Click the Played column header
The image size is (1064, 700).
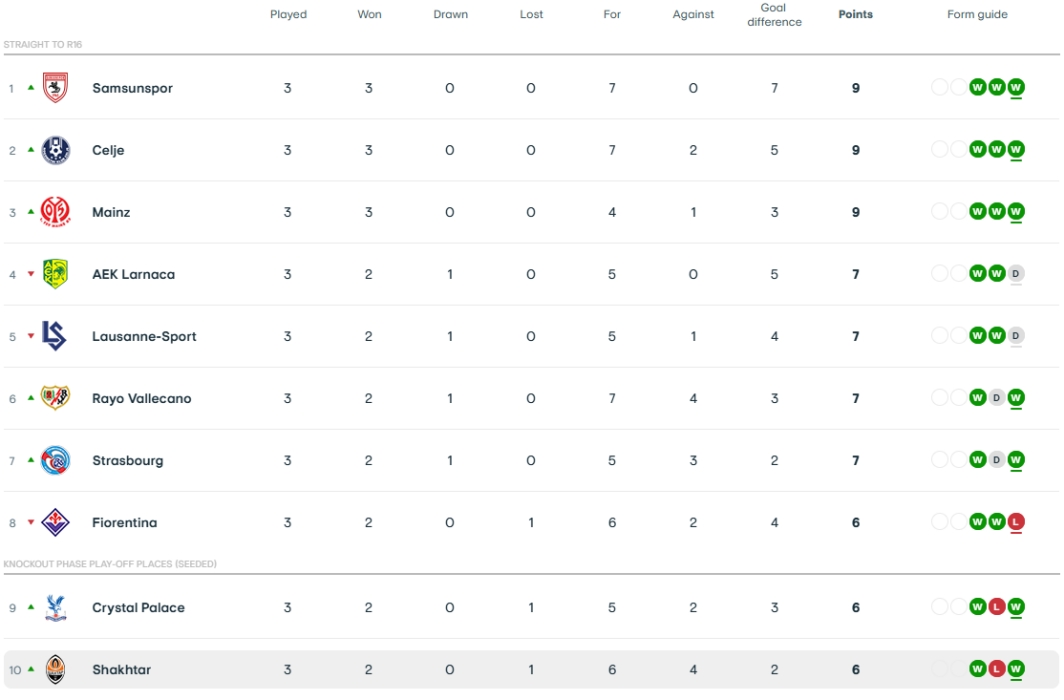[x=288, y=15]
